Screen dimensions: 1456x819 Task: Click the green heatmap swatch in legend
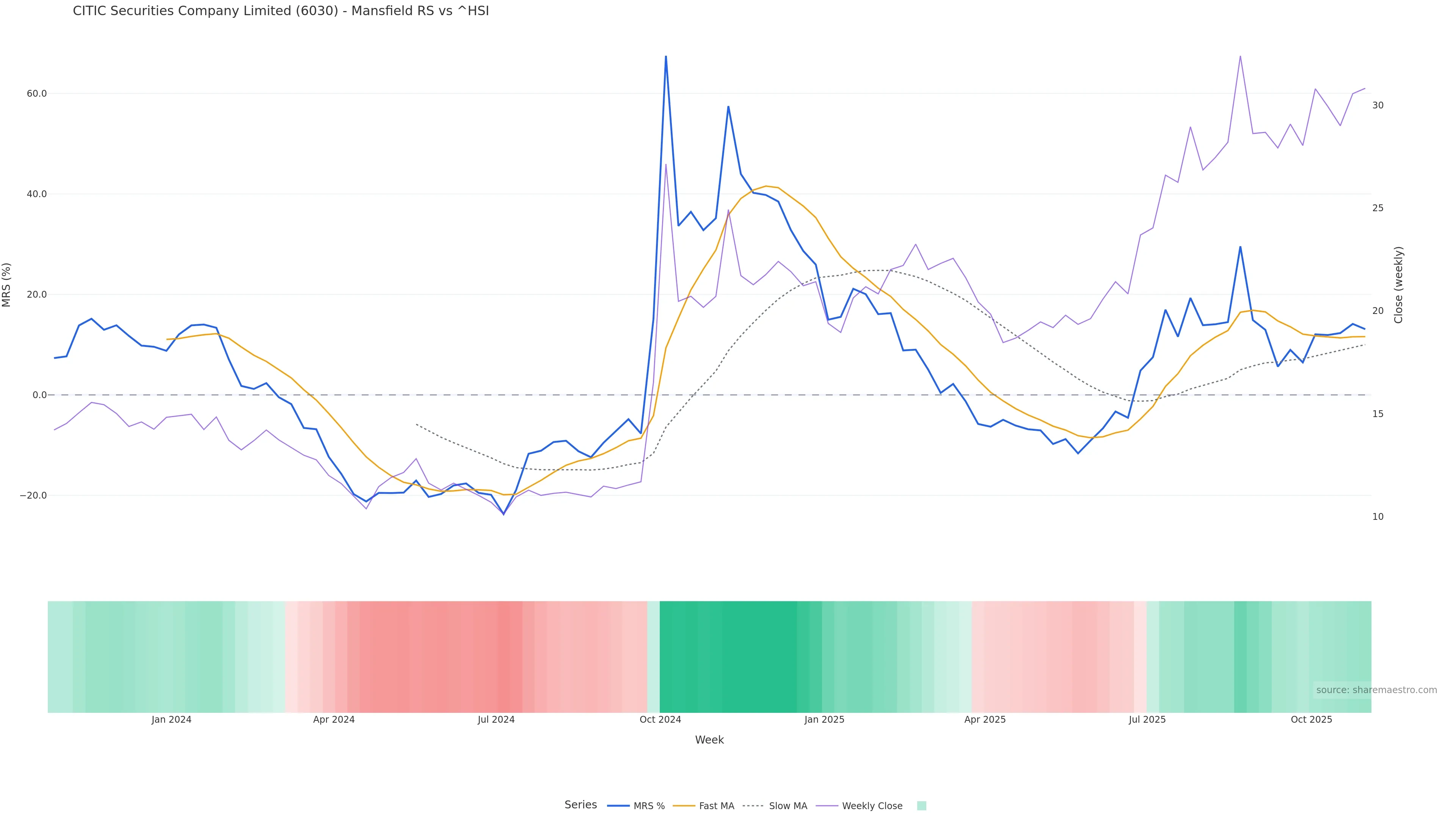pyautogui.click(x=921, y=806)
